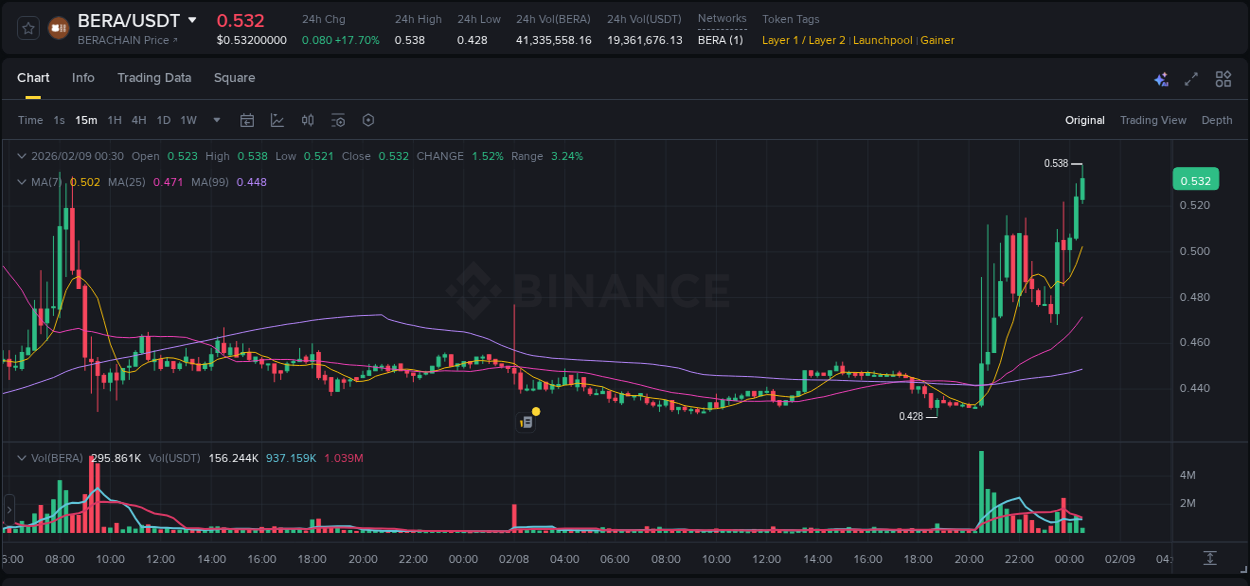
Task: Open chart settings gear icon
Action: [368, 120]
